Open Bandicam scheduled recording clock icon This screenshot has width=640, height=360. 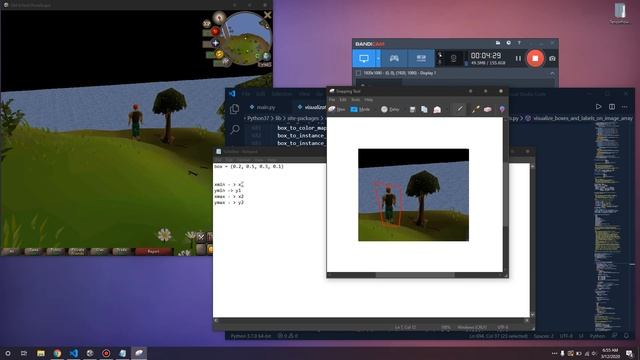509,43
